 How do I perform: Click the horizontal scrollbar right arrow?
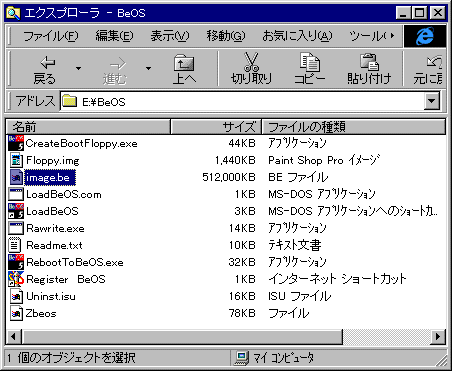(x=438, y=337)
